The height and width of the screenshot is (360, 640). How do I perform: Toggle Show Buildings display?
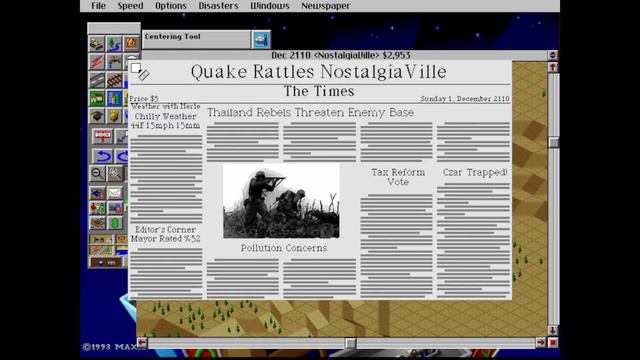coord(101,239)
